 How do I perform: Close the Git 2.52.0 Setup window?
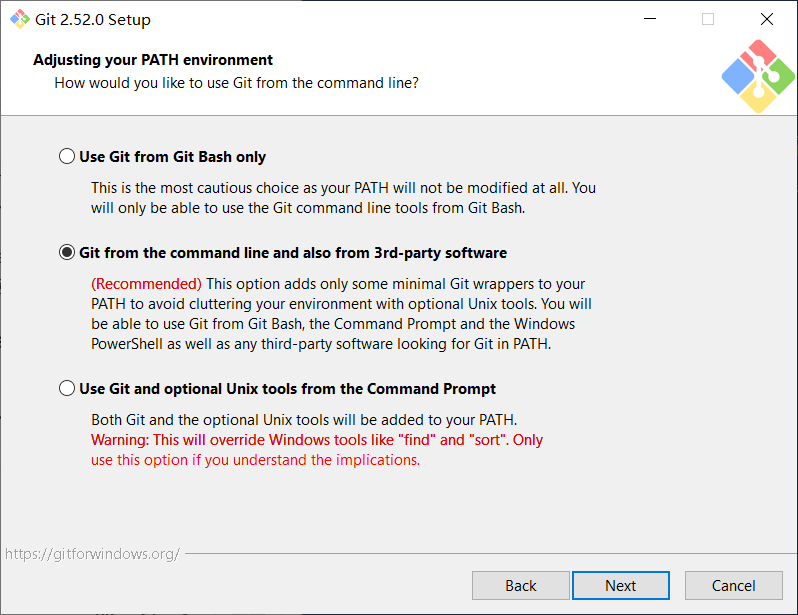tap(766, 19)
